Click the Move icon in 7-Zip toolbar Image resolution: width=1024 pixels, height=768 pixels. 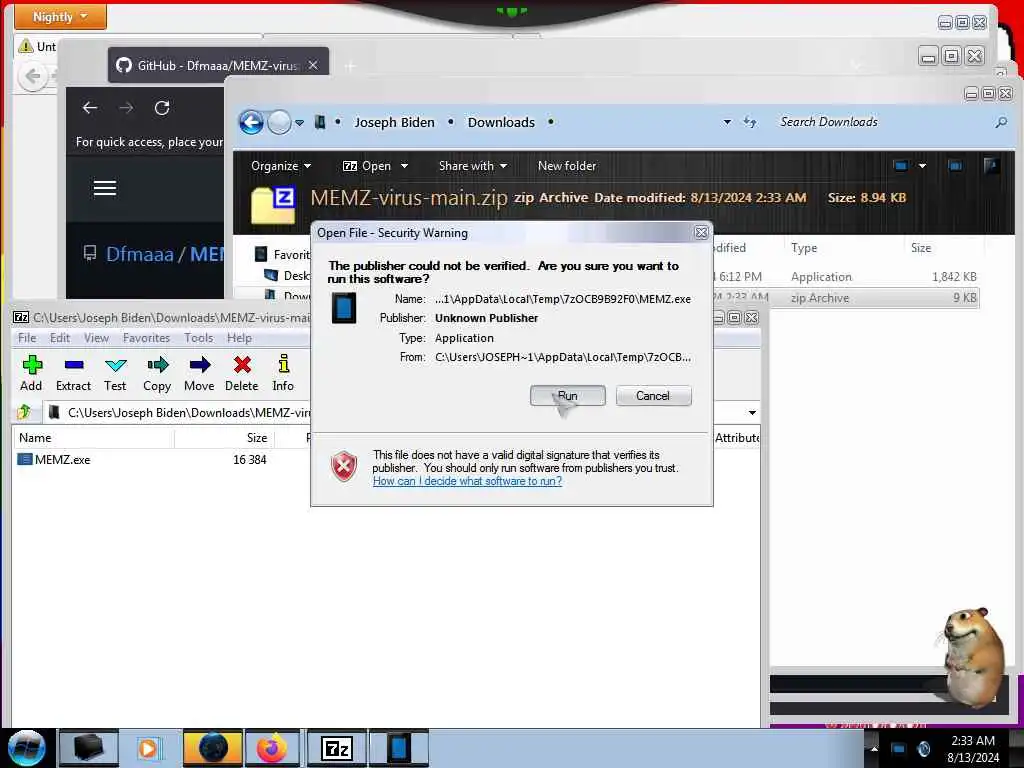pos(199,374)
